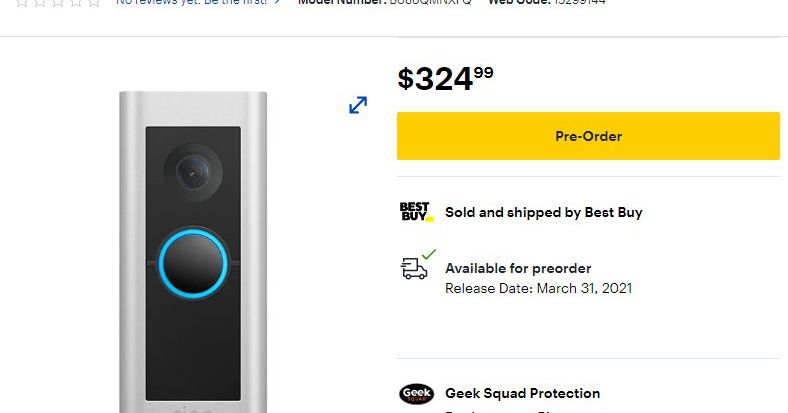Click the delivery truck availability icon

(x=415, y=268)
